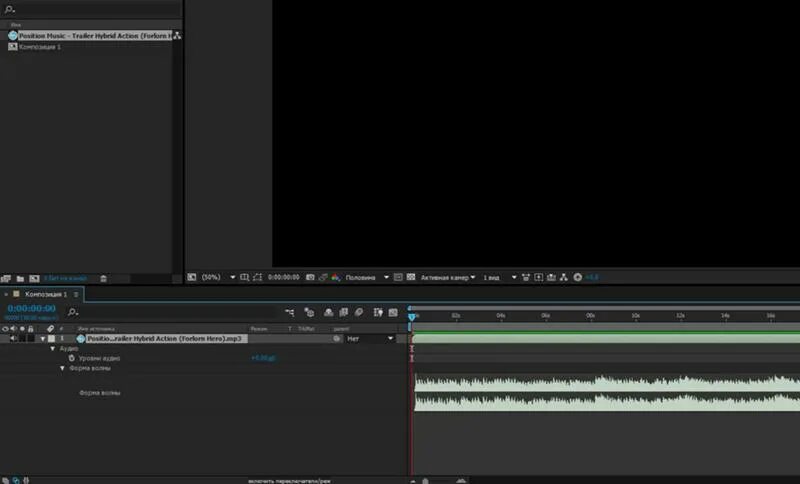
Task: Click the current time indicator in timeline ruler
Action: pos(412,317)
